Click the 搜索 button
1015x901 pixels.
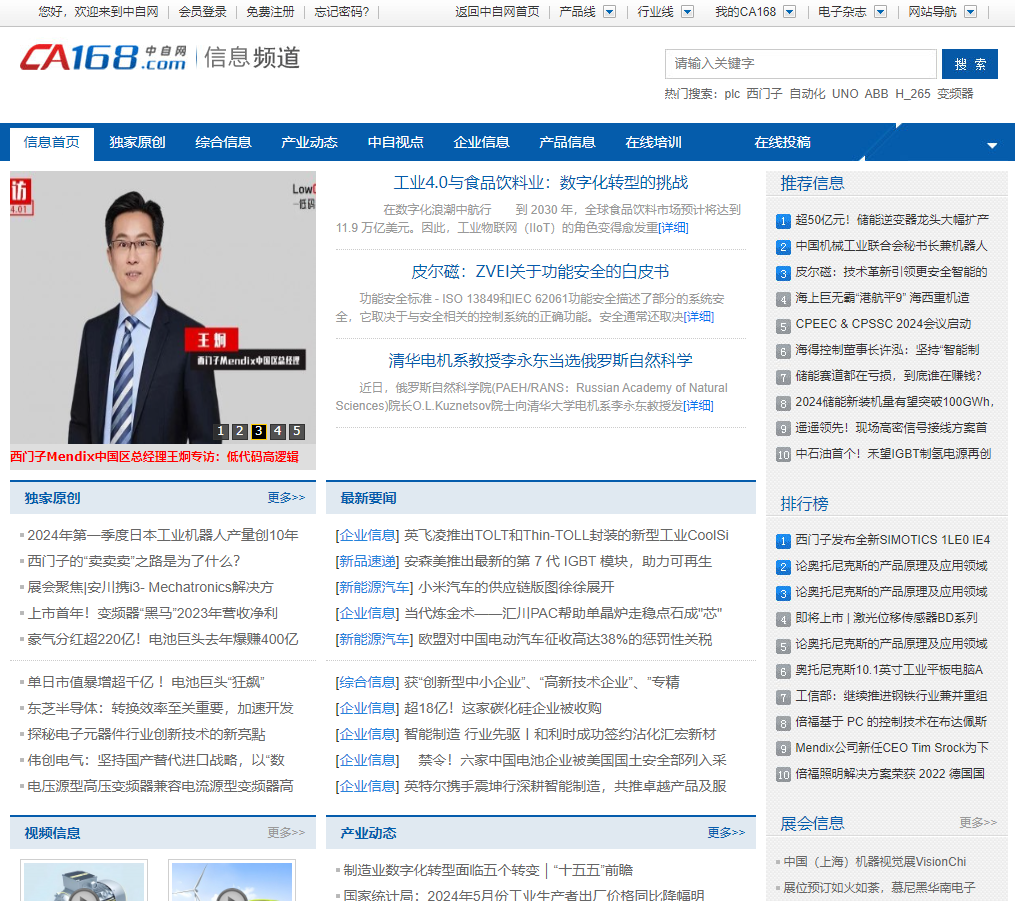point(970,64)
